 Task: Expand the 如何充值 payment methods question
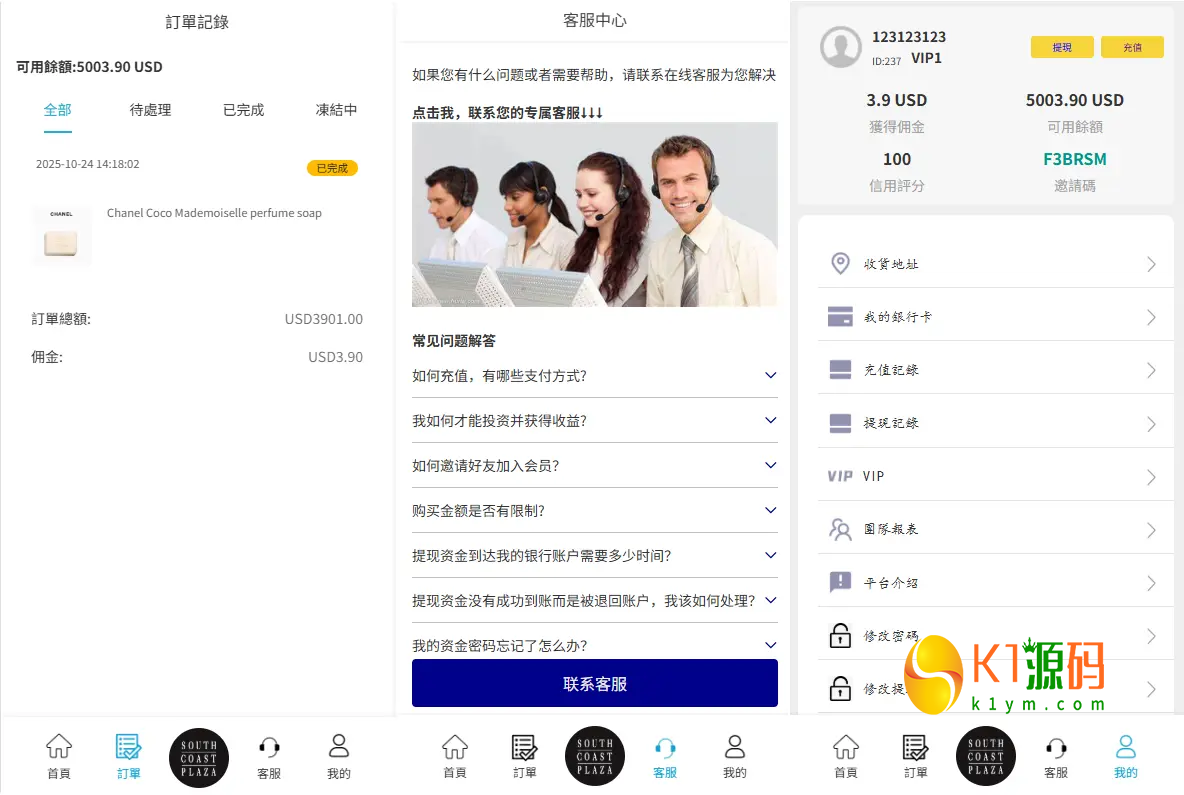595,376
